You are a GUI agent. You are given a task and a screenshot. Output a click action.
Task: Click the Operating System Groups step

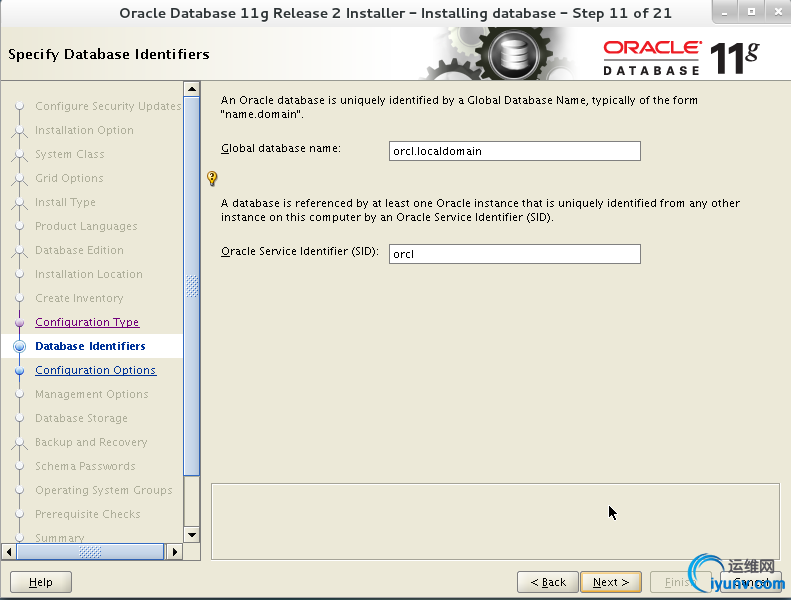pos(104,490)
